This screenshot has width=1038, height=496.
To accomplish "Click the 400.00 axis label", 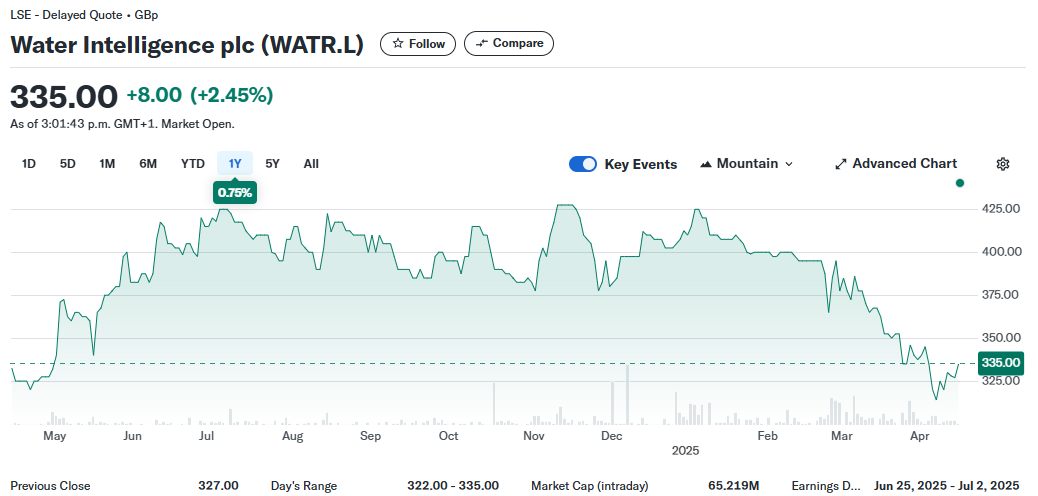I will (x=1002, y=252).
